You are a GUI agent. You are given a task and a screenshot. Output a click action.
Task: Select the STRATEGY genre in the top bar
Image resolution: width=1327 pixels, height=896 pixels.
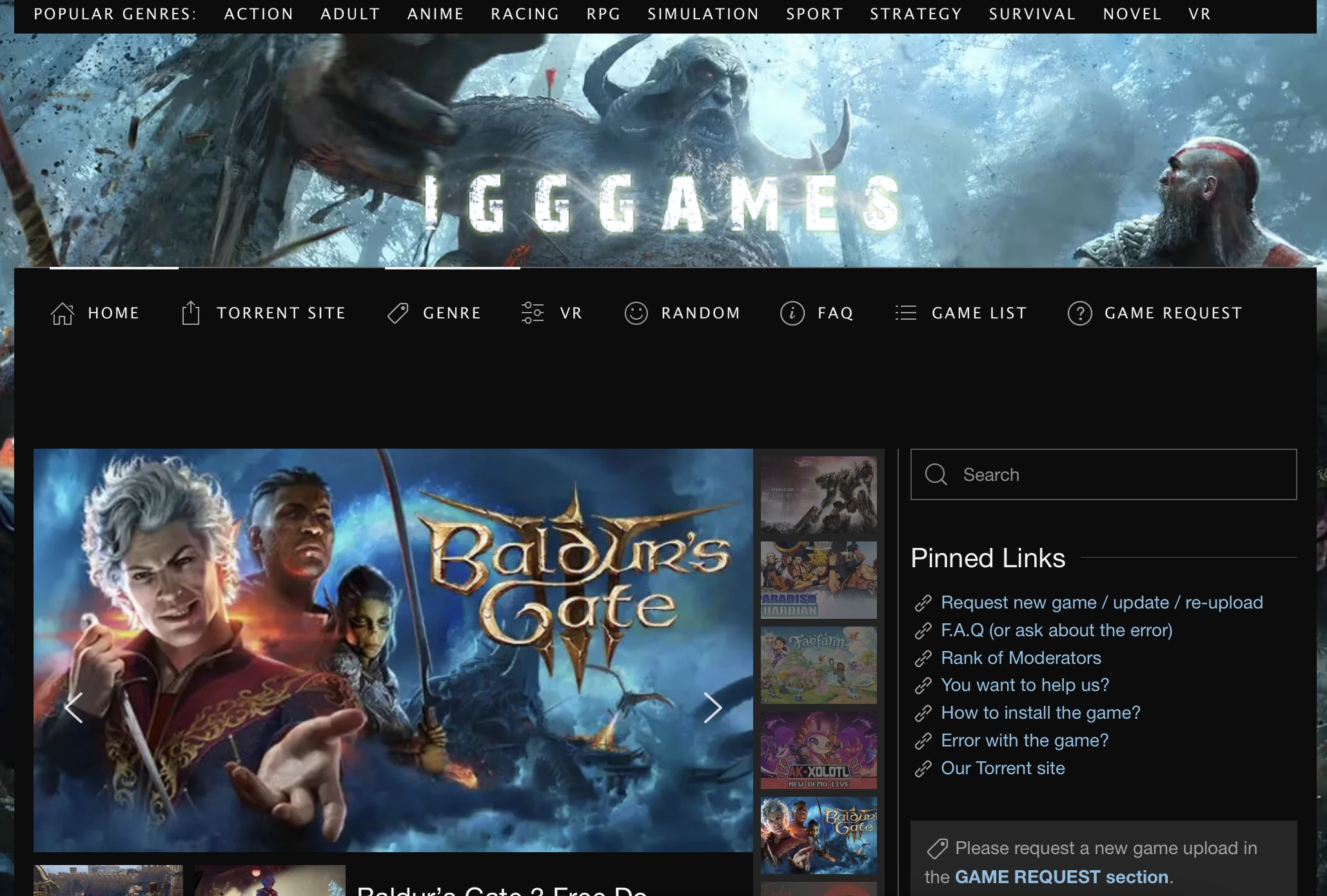[916, 14]
